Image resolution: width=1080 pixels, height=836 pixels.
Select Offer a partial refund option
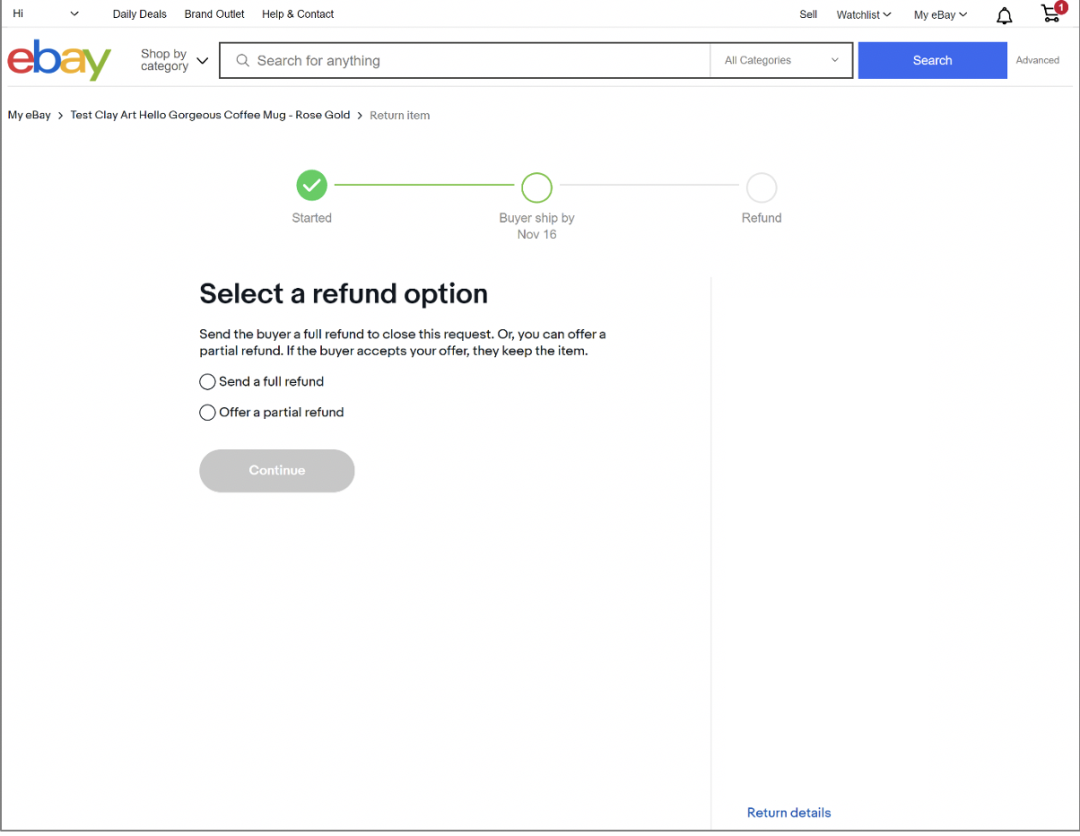[x=208, y=413]
